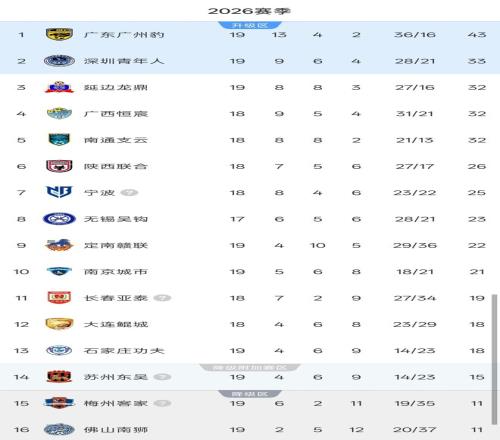The width and height of the screenshot is (500, 440).
Task: Select the 佛山南狮 team row name
Action: [116, 430]
